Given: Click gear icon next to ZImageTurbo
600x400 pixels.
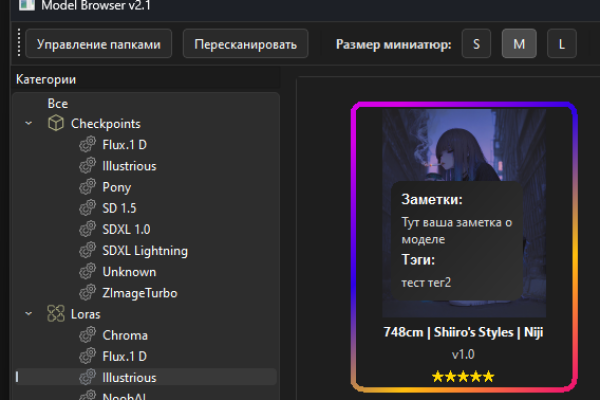Looking at the screenshot, I should pyautogui.click(x=87, y=292).
